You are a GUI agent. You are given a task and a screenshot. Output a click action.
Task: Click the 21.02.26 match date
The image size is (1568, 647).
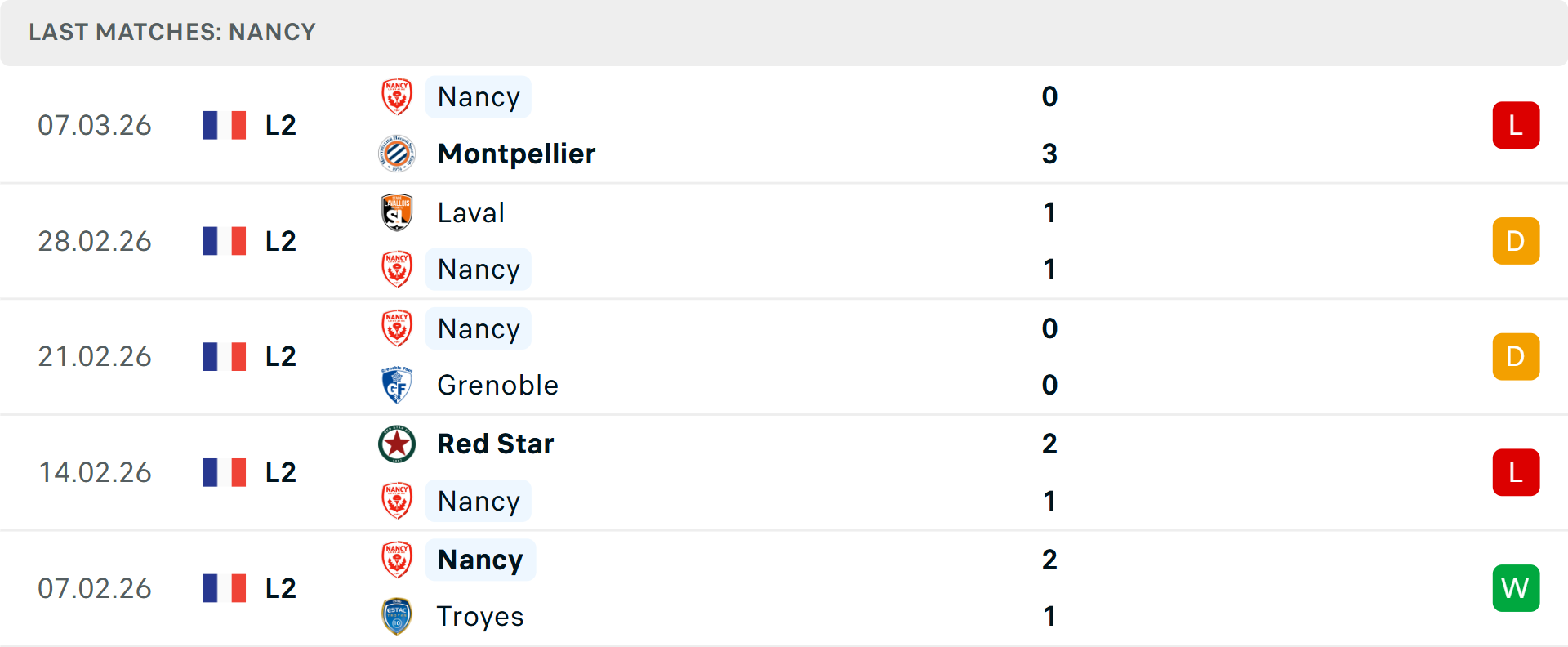[x=95, y=356]
